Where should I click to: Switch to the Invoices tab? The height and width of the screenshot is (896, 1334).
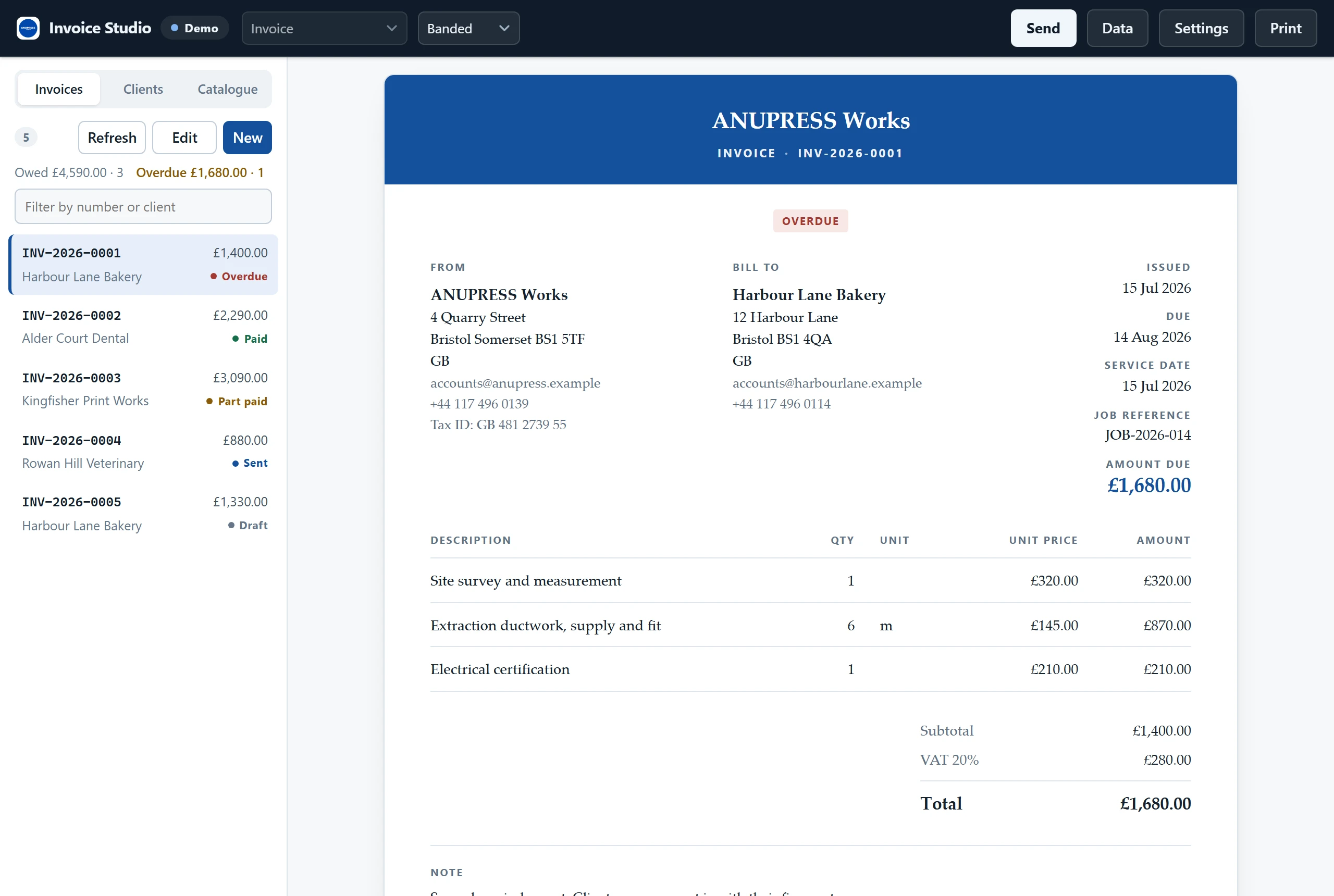pos(59,89)
